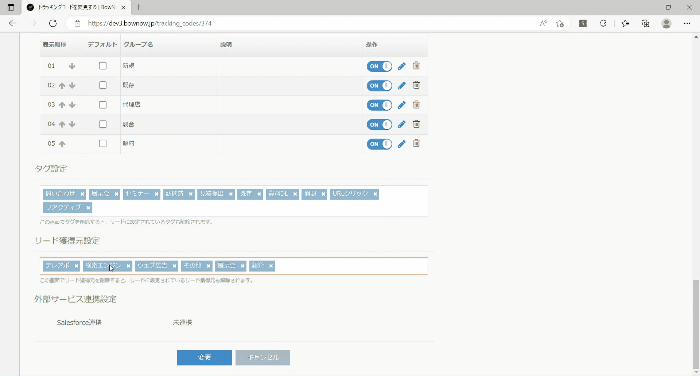Move row 03 up with arrow
The width and height of the screenshot is (700, 376).
click(62, 105)
